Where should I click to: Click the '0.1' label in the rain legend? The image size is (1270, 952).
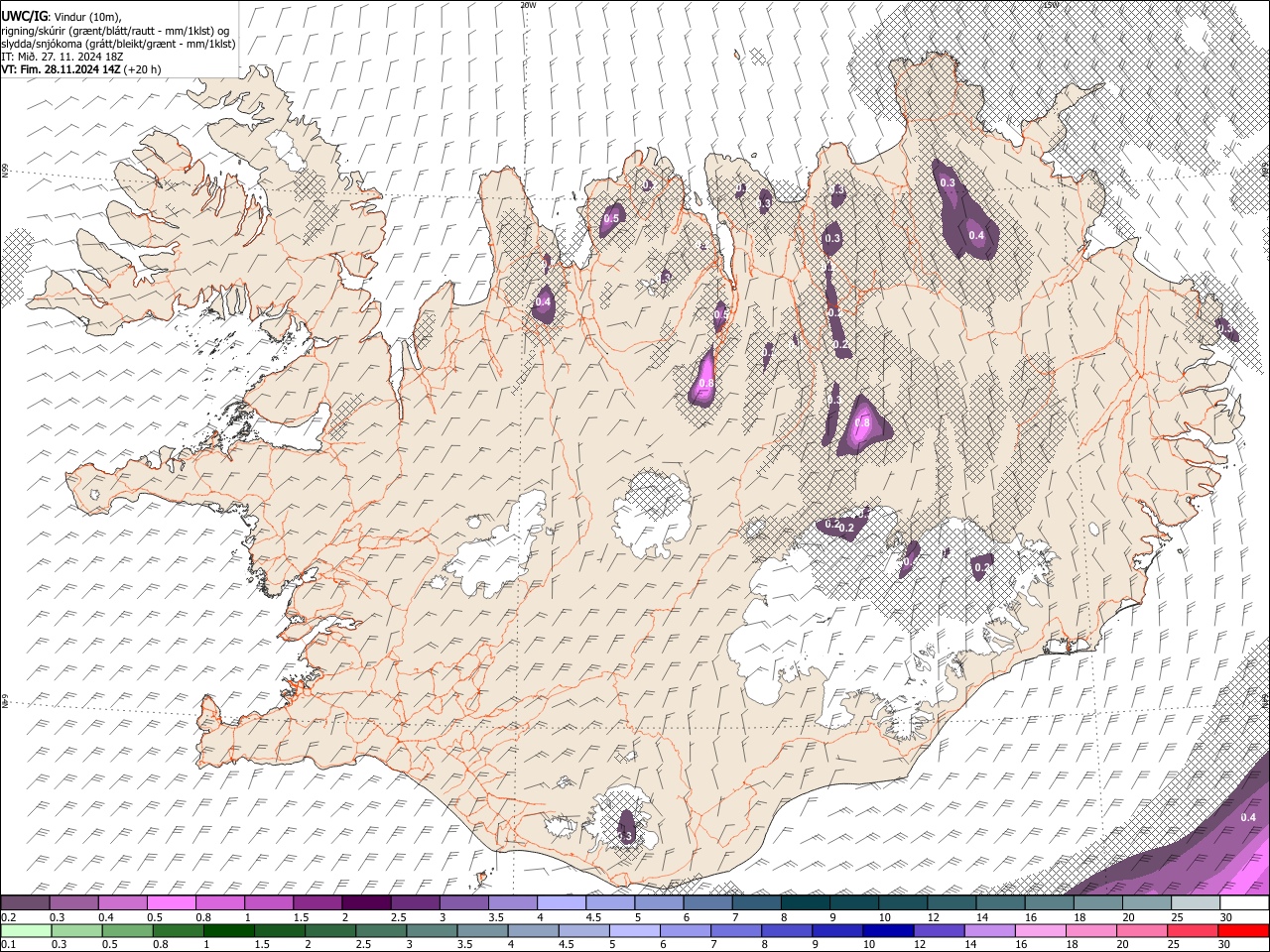(8, 944)
